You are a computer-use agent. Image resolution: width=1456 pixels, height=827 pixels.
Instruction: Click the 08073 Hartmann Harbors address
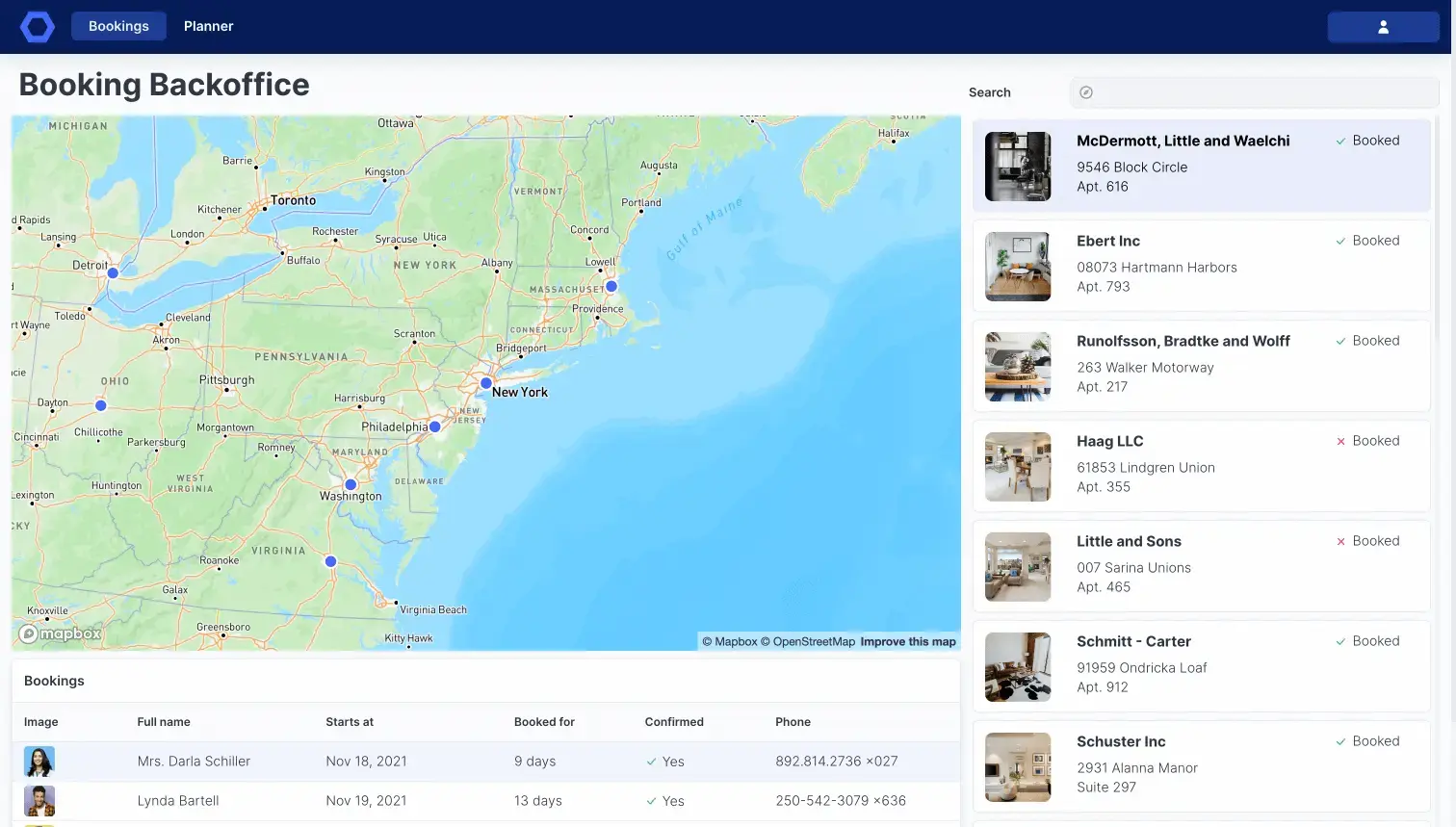(1157, 268)
